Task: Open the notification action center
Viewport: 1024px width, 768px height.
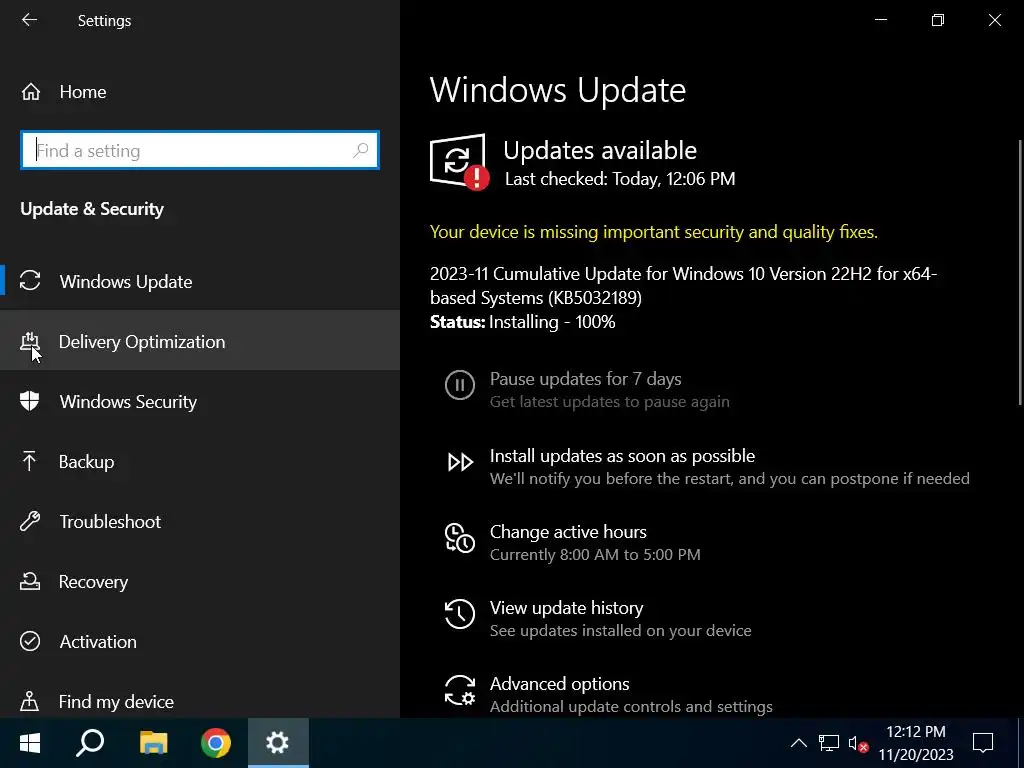Action: [983, 743]
